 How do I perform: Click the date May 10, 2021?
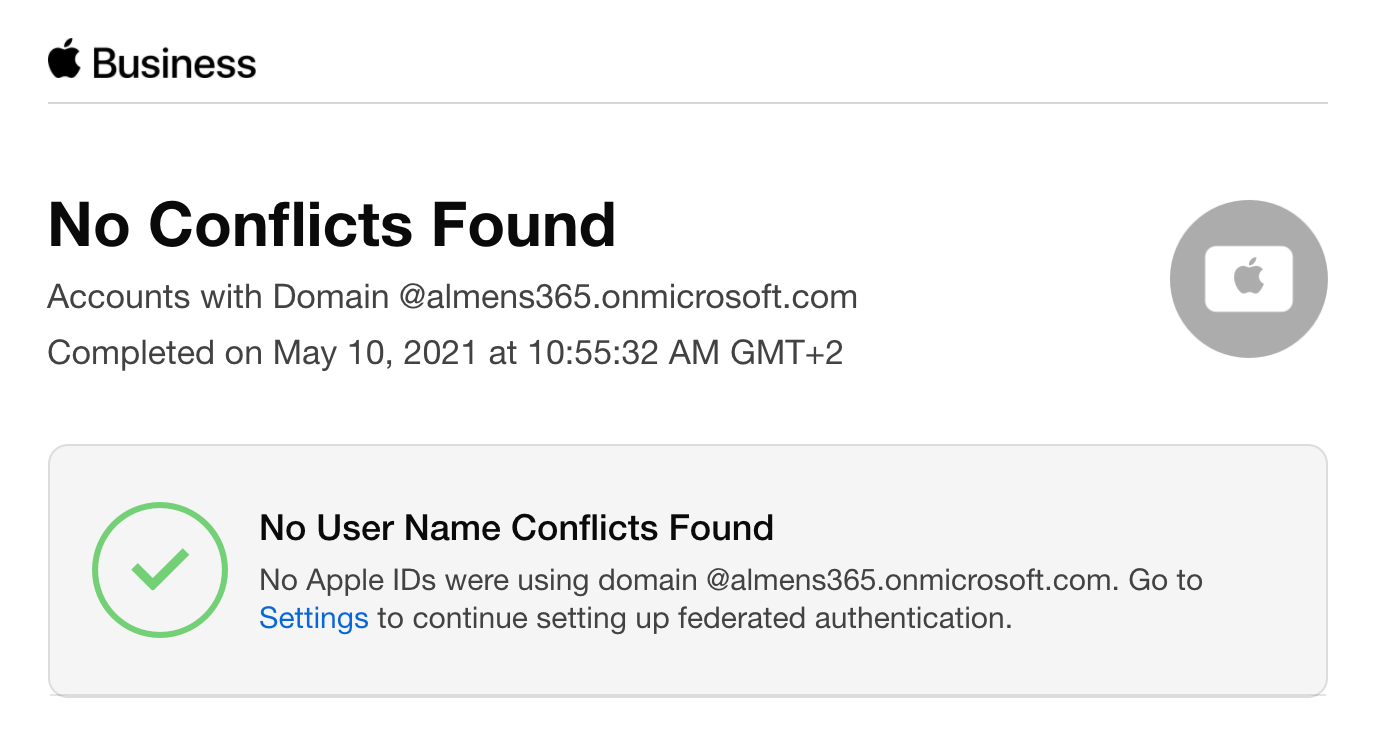coord(374,353)
